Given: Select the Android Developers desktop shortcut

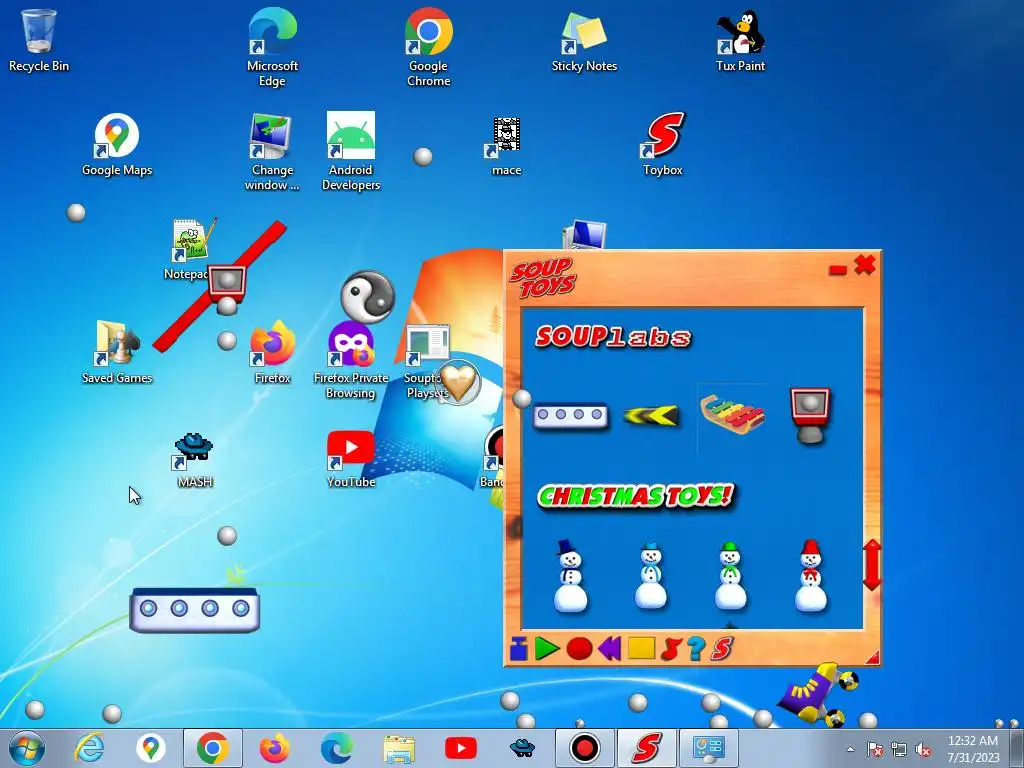Looking at the screenshot, I should coord(351,152).
